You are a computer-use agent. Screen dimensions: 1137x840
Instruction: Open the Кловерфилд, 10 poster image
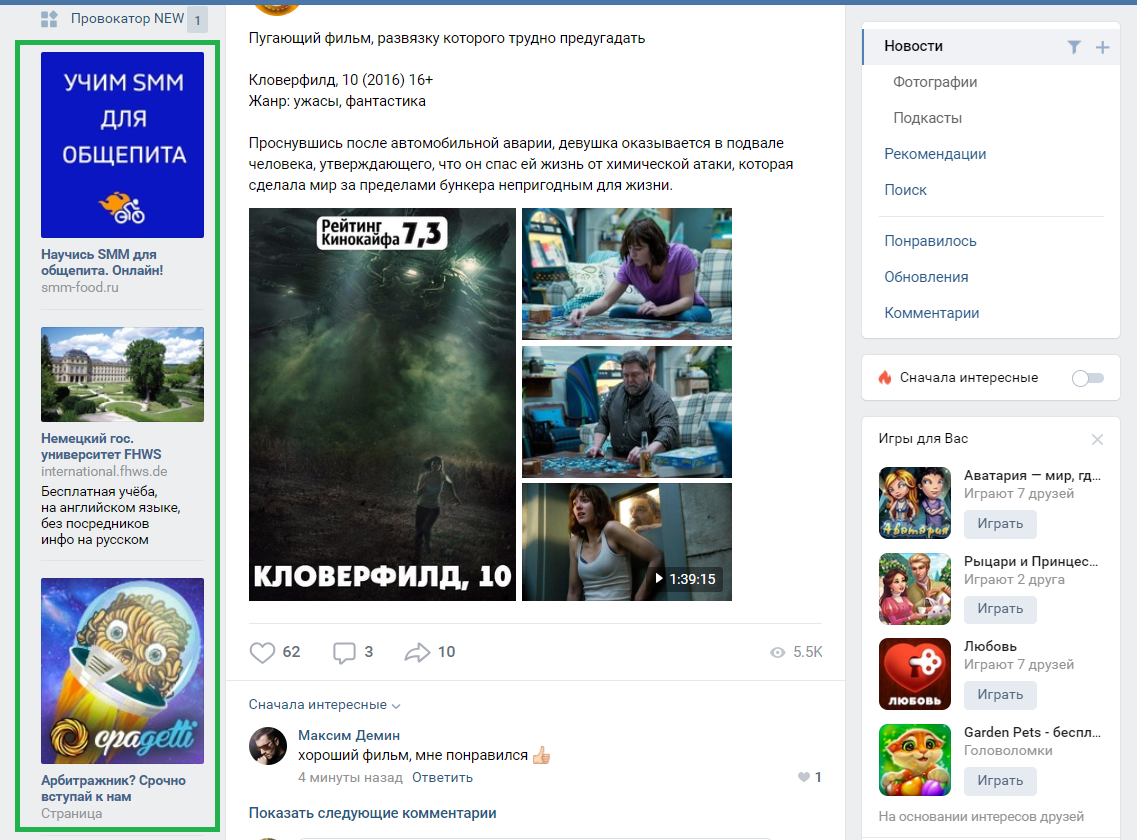pos(382,405)
